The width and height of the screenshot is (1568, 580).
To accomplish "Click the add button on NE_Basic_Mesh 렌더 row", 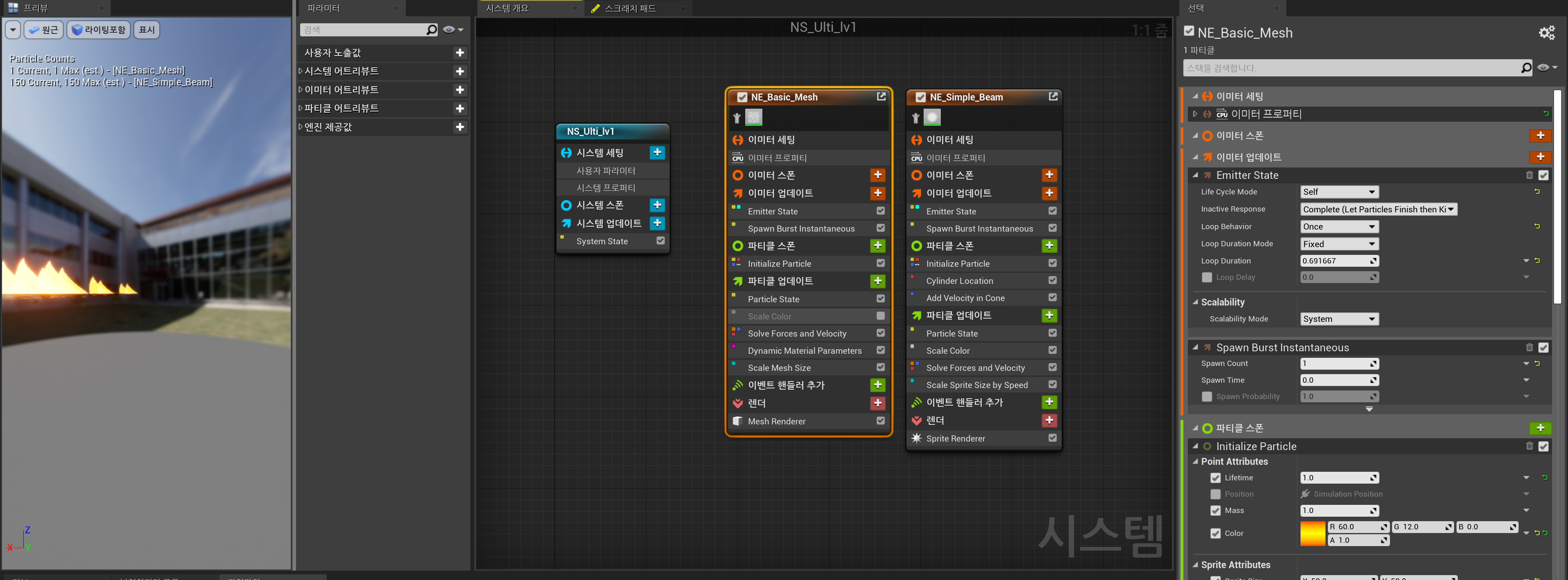I will coord(877,403).
